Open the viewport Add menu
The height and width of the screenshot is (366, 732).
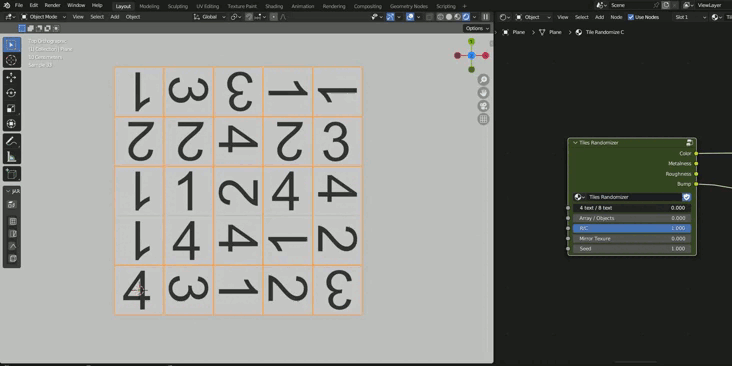point(115,17)
